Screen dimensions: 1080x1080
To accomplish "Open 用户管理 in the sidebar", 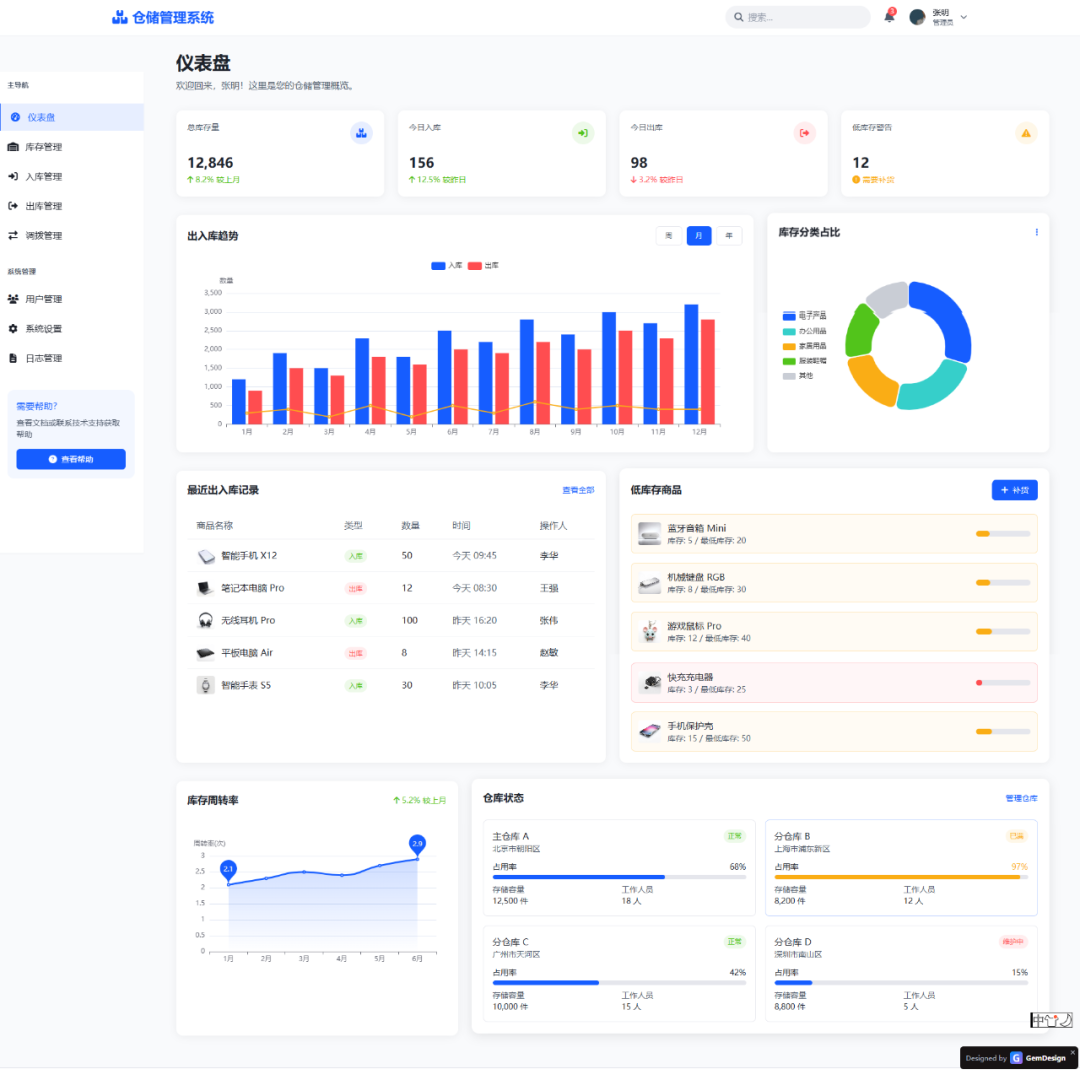I will pos(72,299).
